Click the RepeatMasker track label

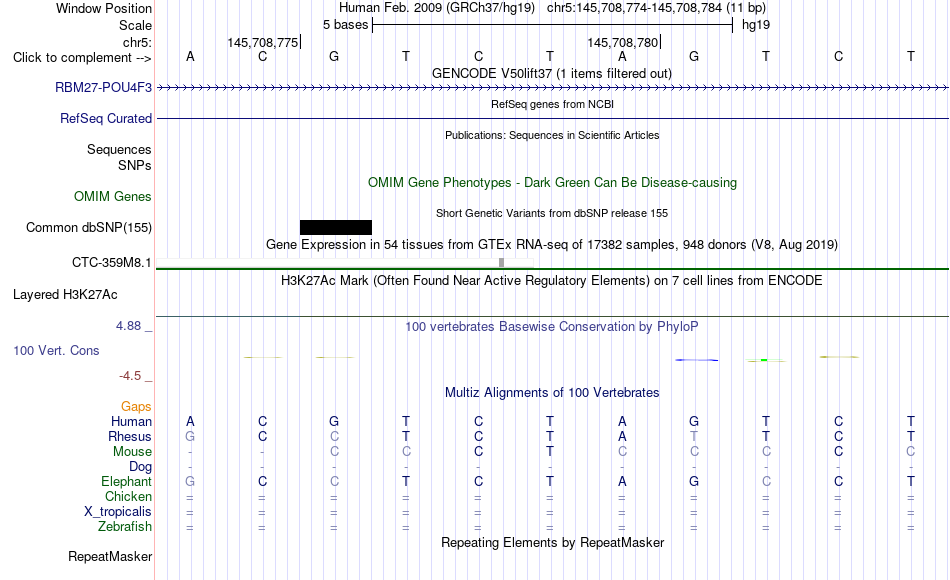click(110, 556)
